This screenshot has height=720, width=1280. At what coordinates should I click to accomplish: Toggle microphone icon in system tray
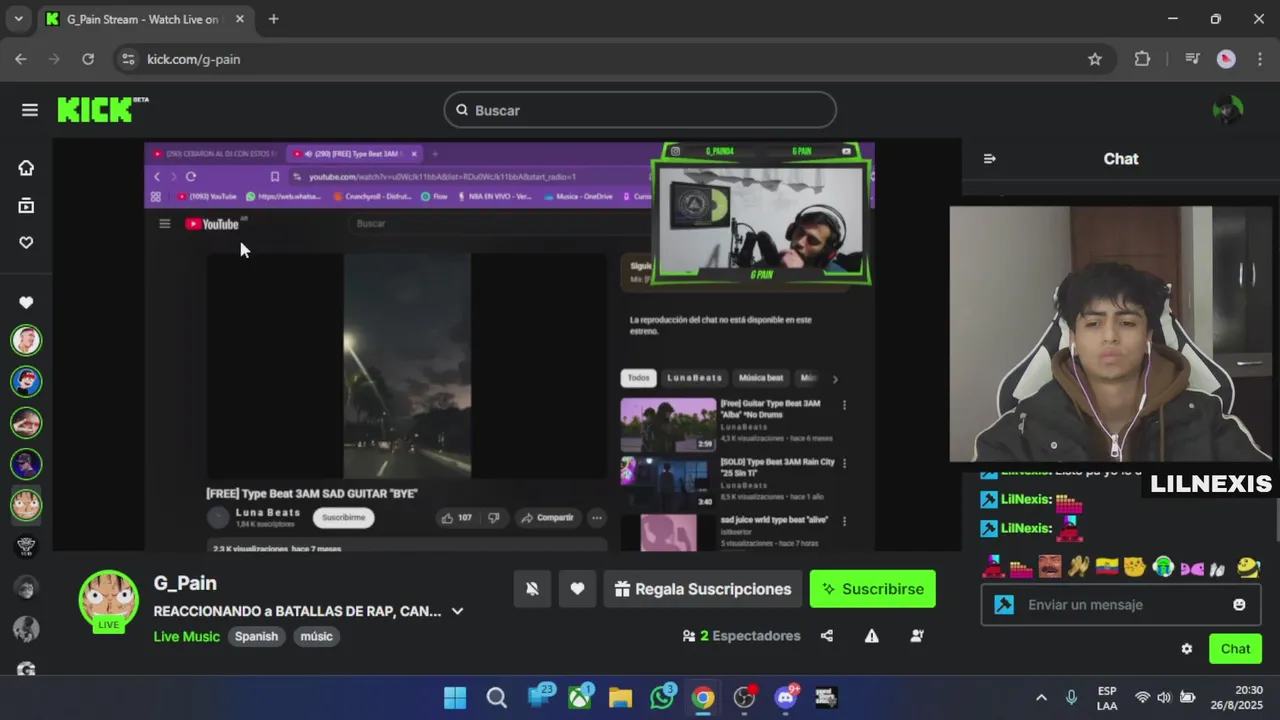tap(1071, 698)
